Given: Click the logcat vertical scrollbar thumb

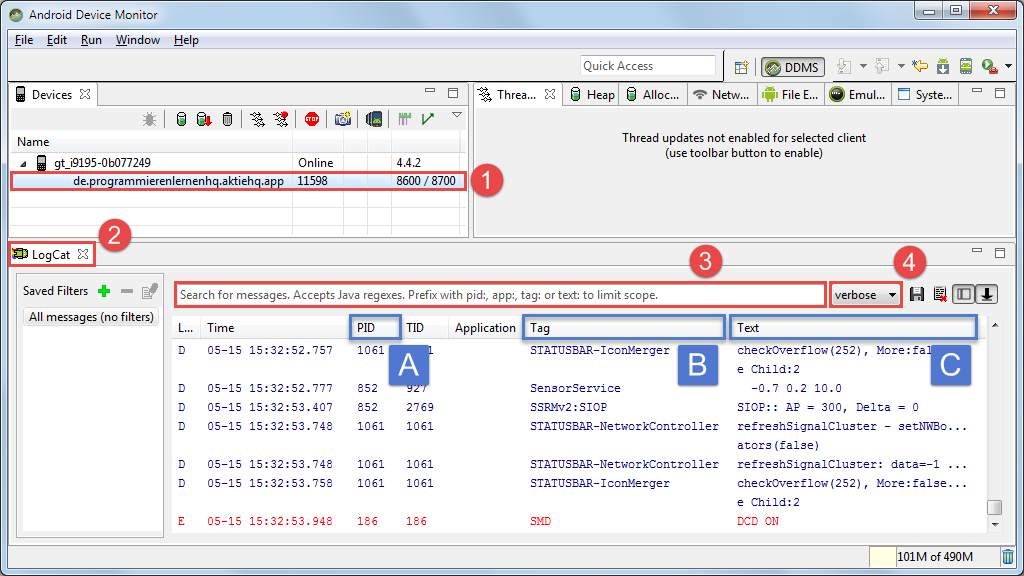Looking at the screenshot, I should point(995,507).
